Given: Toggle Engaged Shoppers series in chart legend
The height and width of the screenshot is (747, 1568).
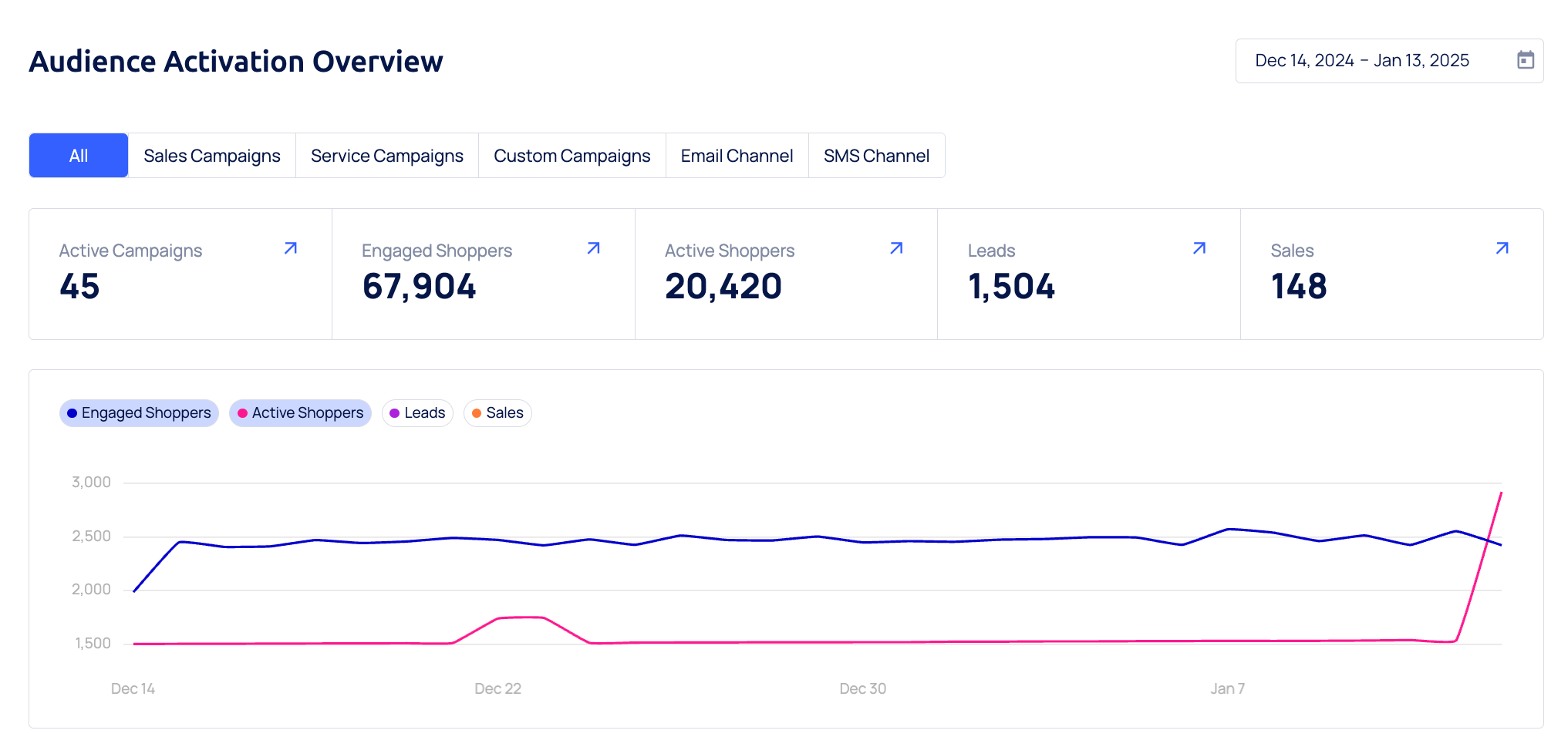Looking at the screenshot, I should pos(139,413).
